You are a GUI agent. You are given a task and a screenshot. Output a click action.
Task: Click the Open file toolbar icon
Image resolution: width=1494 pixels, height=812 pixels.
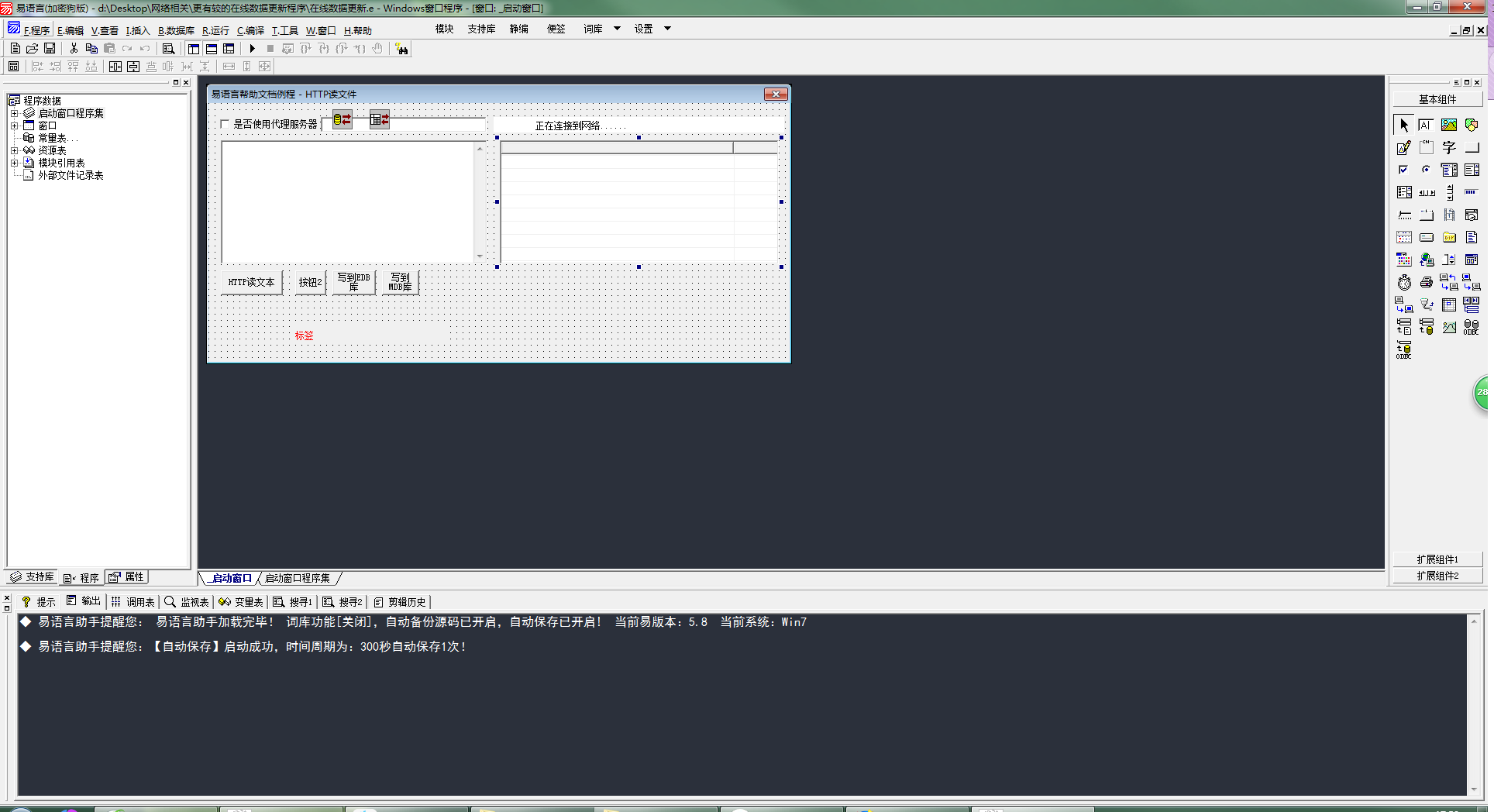click(x=33, y=48)
